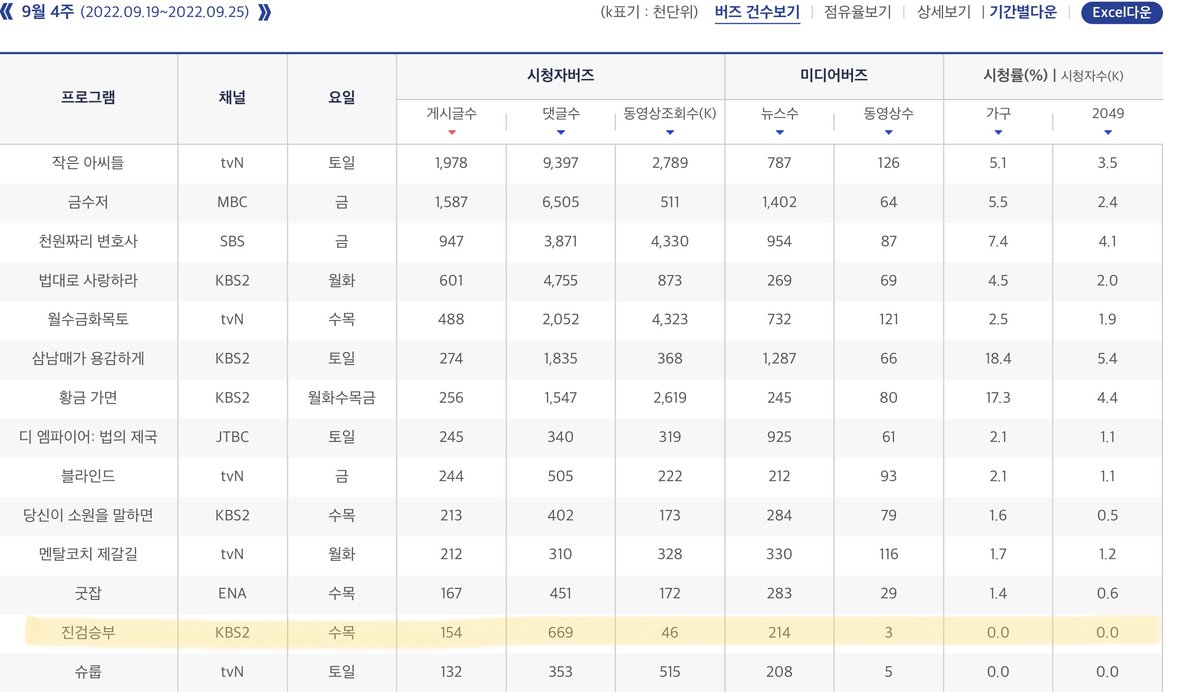Screen dimensions: 1200x692
Task: Switch to 점유율보기 view
Action: tap(857, 12)
